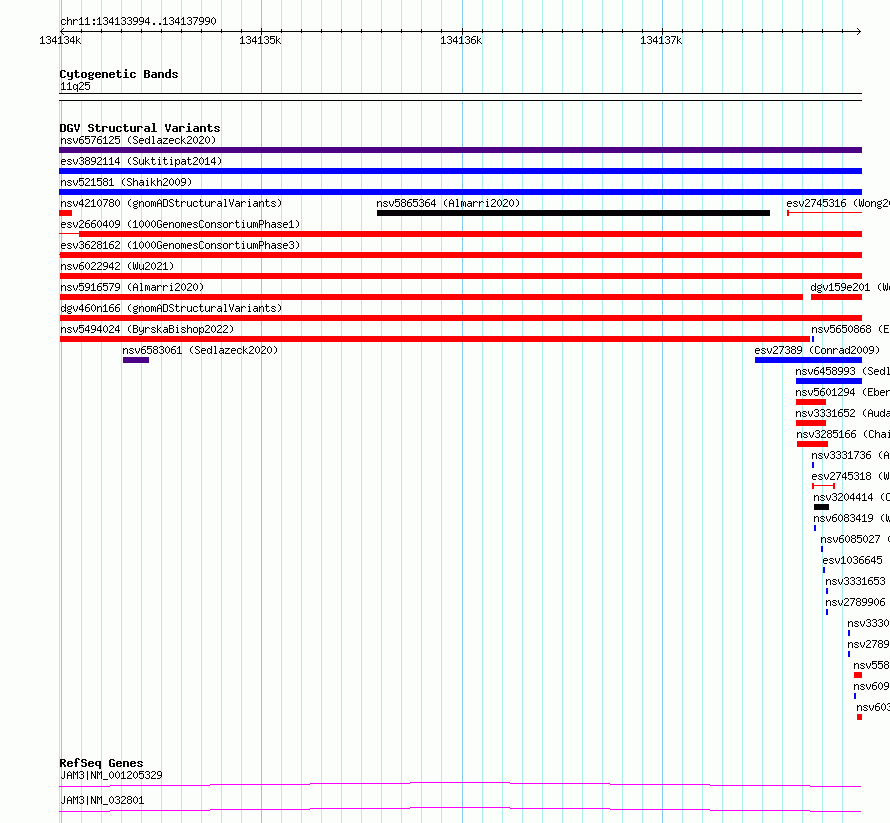
Task: Click the 134136k ruler tick label
Action: 461,40
